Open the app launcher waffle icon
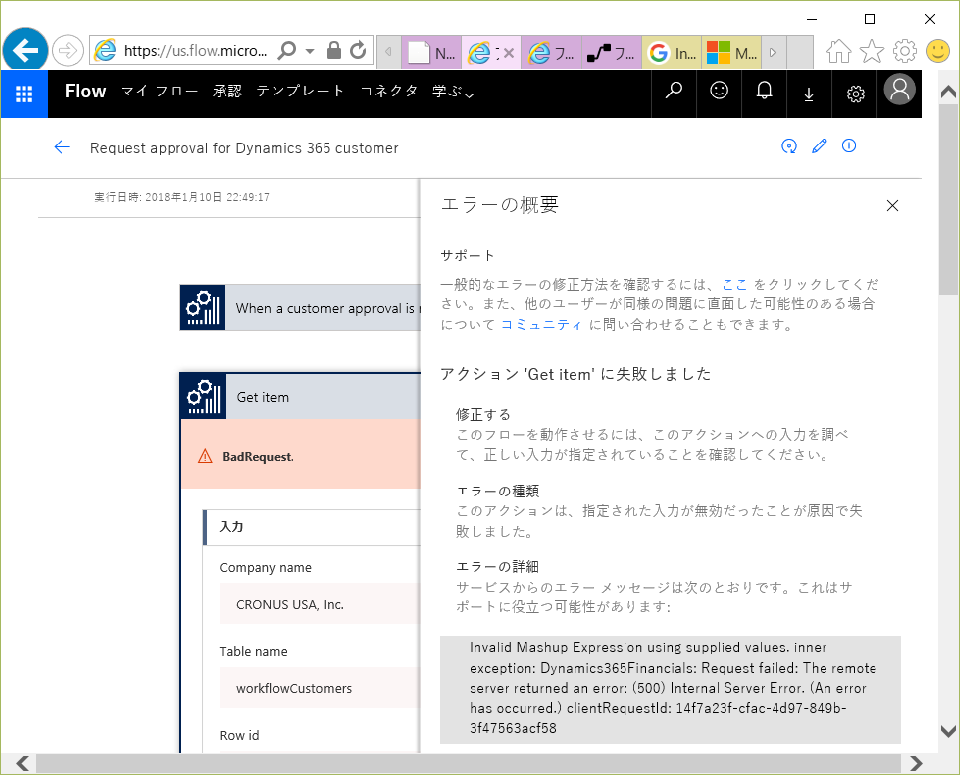The image size is (960, 775). [x=24, y=94]
